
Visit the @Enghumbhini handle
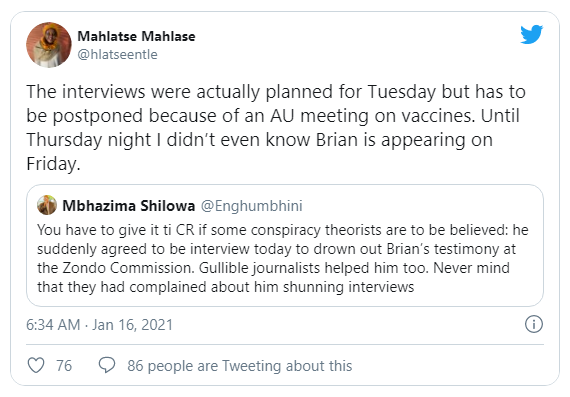click(252, 206)
